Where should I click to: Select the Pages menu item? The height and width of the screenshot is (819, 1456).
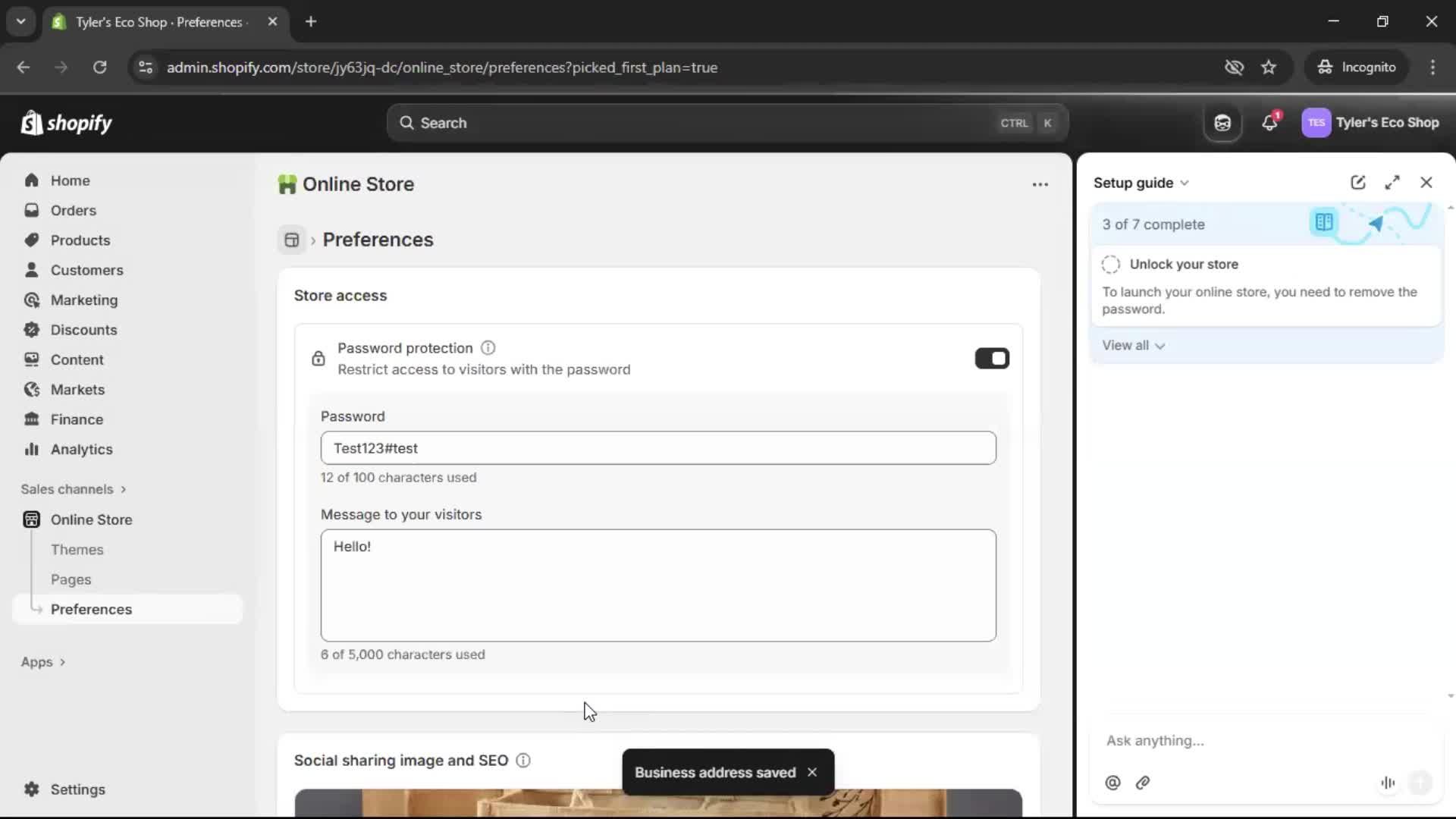point(71,579)
